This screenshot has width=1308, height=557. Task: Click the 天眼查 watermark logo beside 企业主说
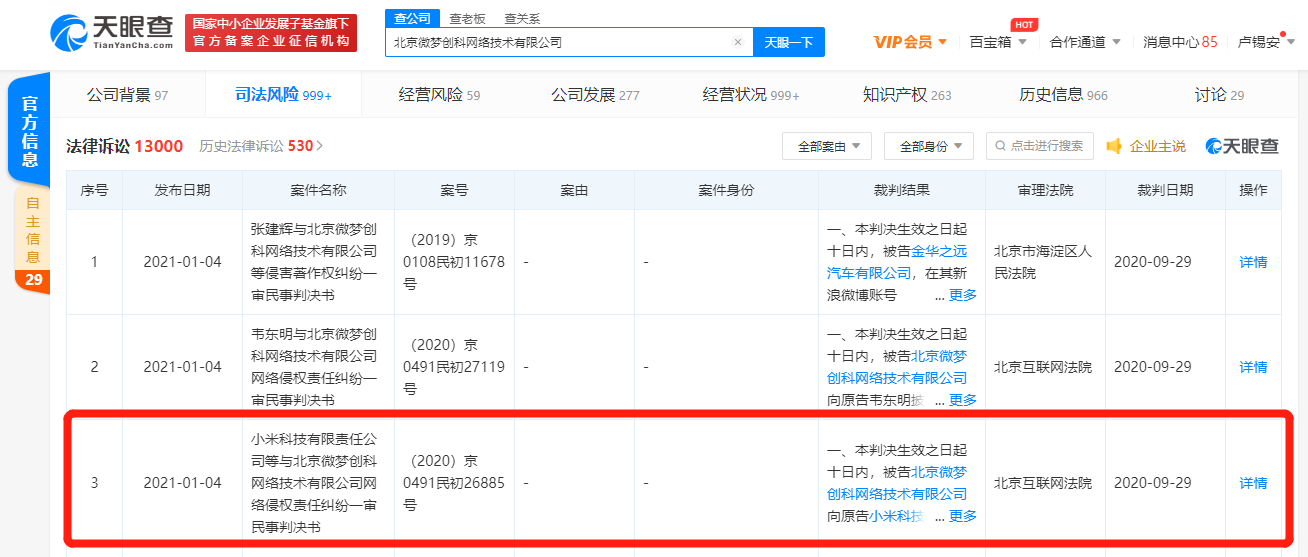pos(1242,146)
